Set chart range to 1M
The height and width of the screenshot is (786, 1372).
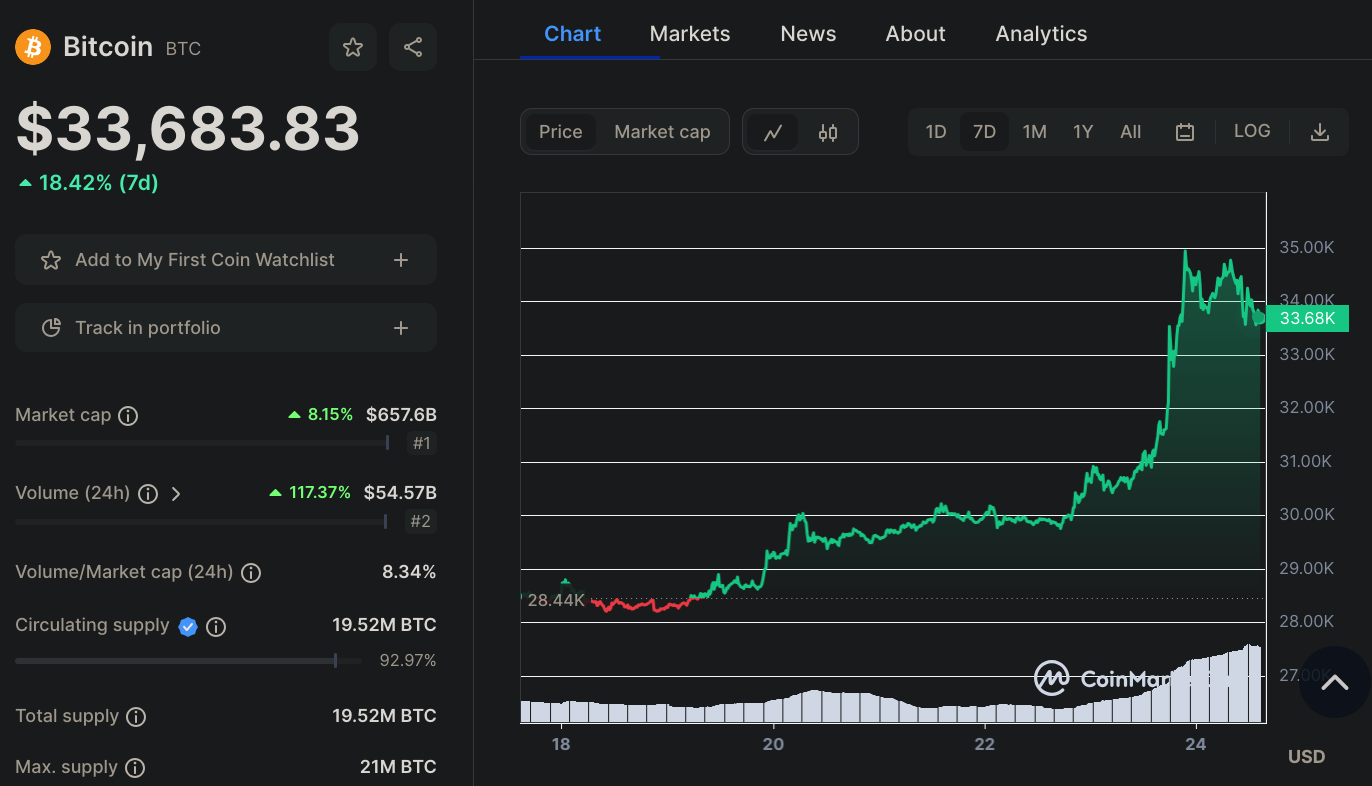pos(1035,132)
